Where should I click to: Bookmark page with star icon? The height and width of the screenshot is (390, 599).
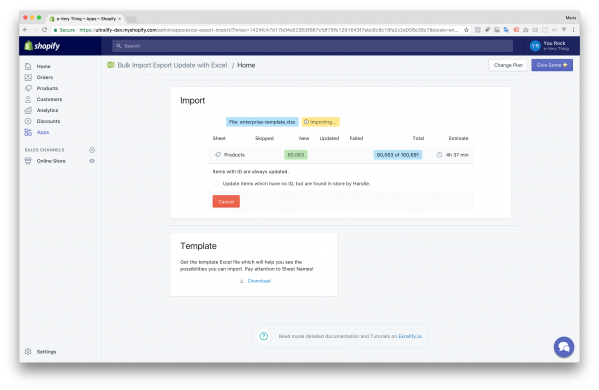point(466,30)
